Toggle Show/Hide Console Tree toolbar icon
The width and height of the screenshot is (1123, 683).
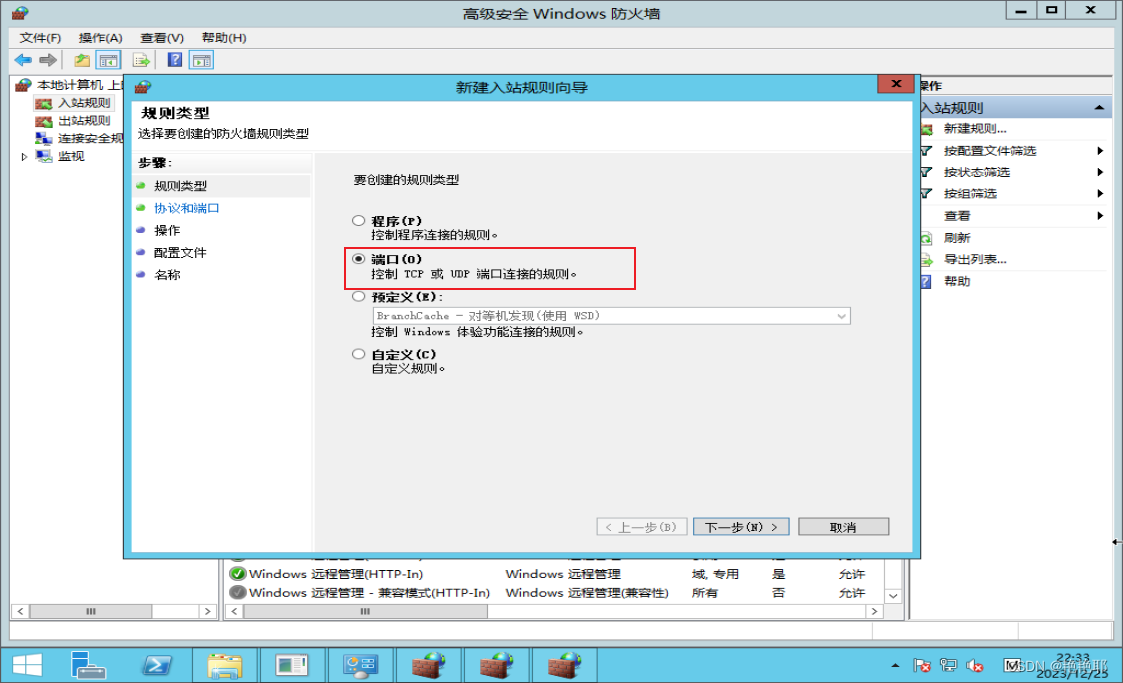click(x=108, y=60)
